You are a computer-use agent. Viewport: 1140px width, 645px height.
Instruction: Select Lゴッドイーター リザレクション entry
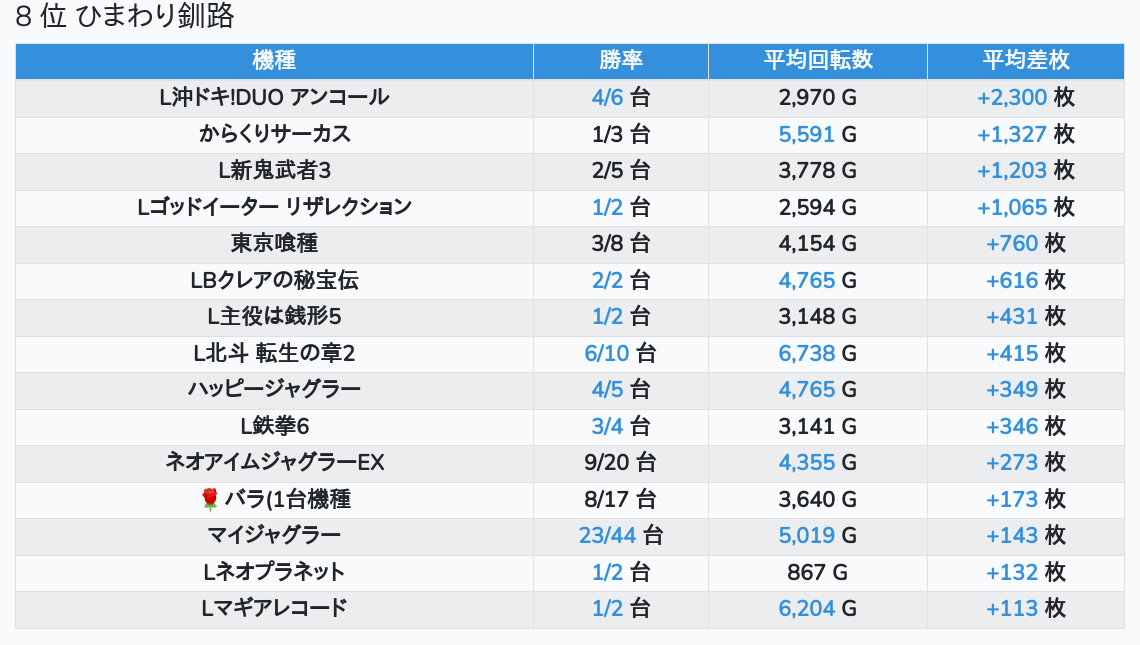coord(274,207)
